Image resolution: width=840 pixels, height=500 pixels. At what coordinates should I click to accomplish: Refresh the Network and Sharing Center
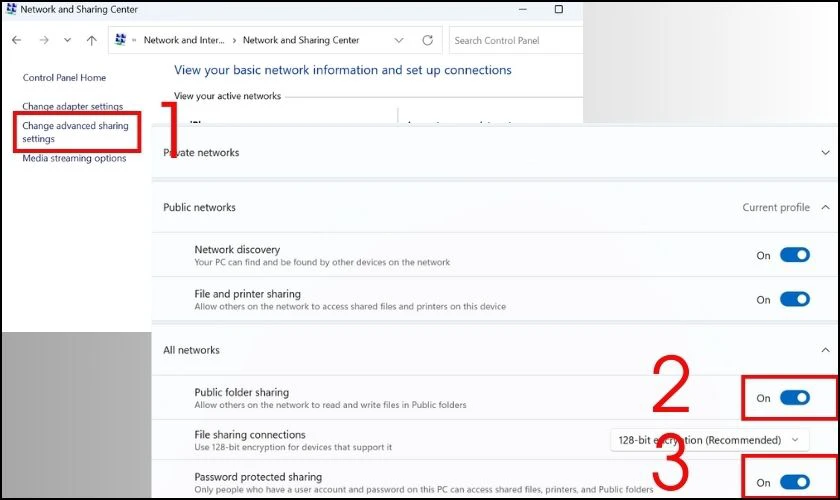(x=428, y=40)
